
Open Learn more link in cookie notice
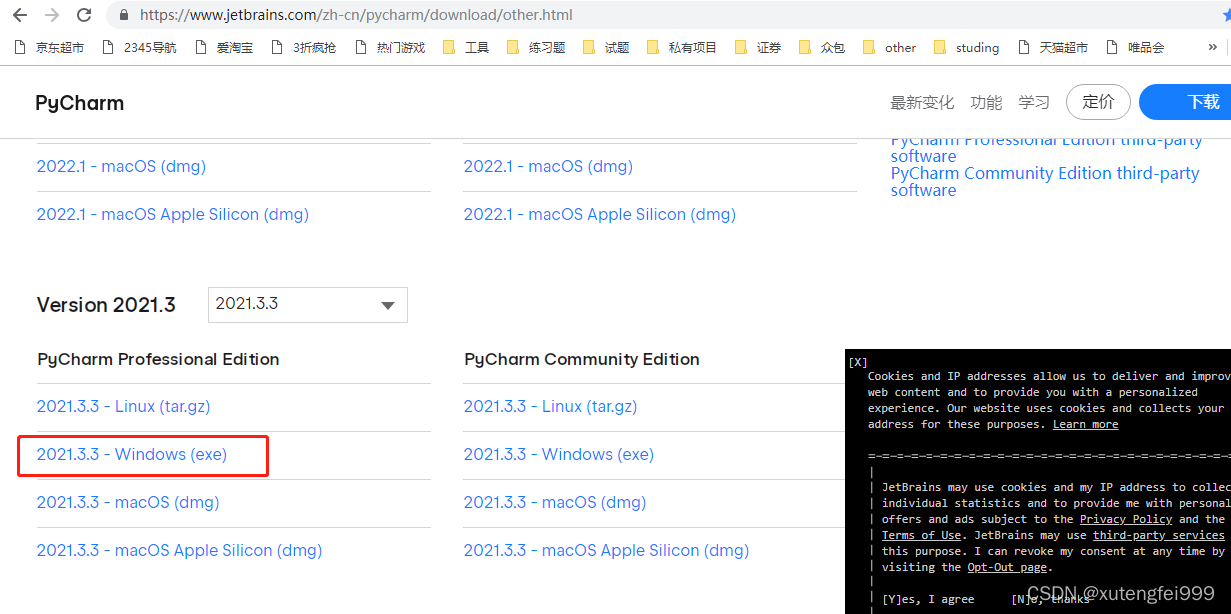[x=1085, y=424]
